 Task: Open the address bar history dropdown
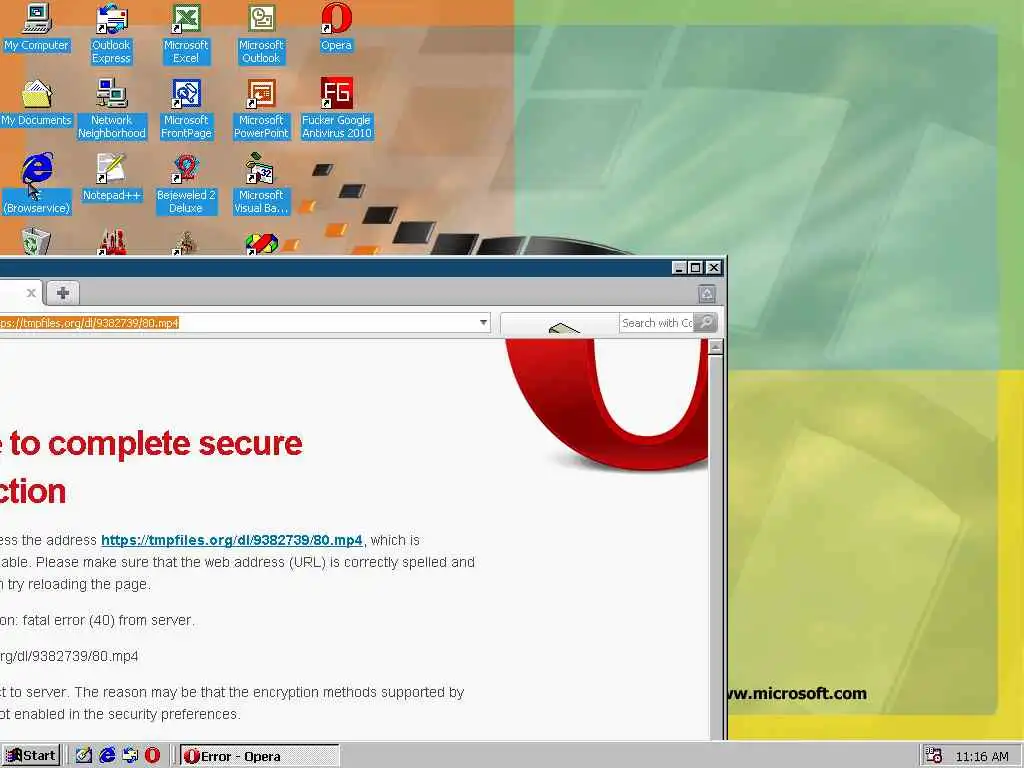(x=483, y=322)
